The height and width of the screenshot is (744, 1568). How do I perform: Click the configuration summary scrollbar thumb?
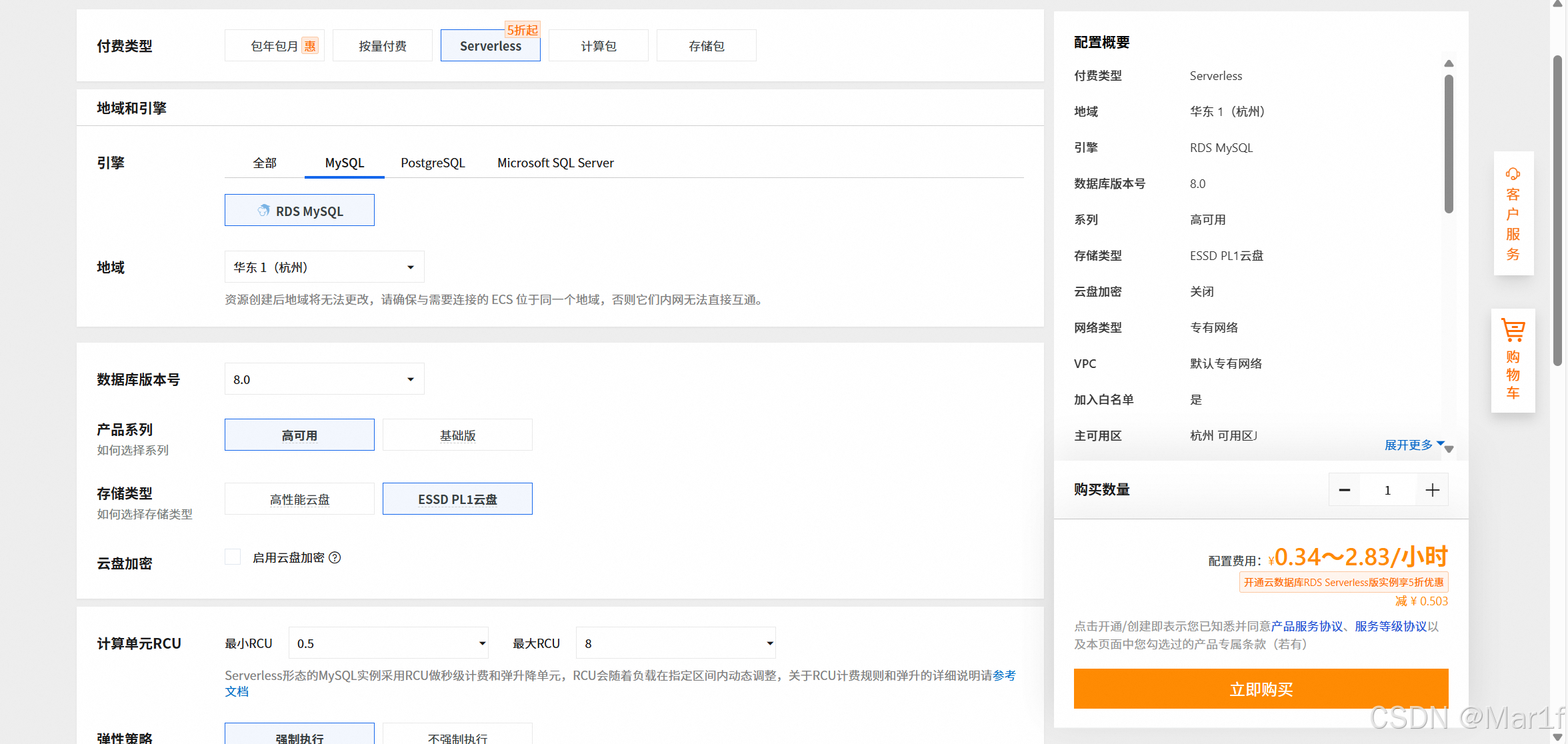pos(1448,143)
